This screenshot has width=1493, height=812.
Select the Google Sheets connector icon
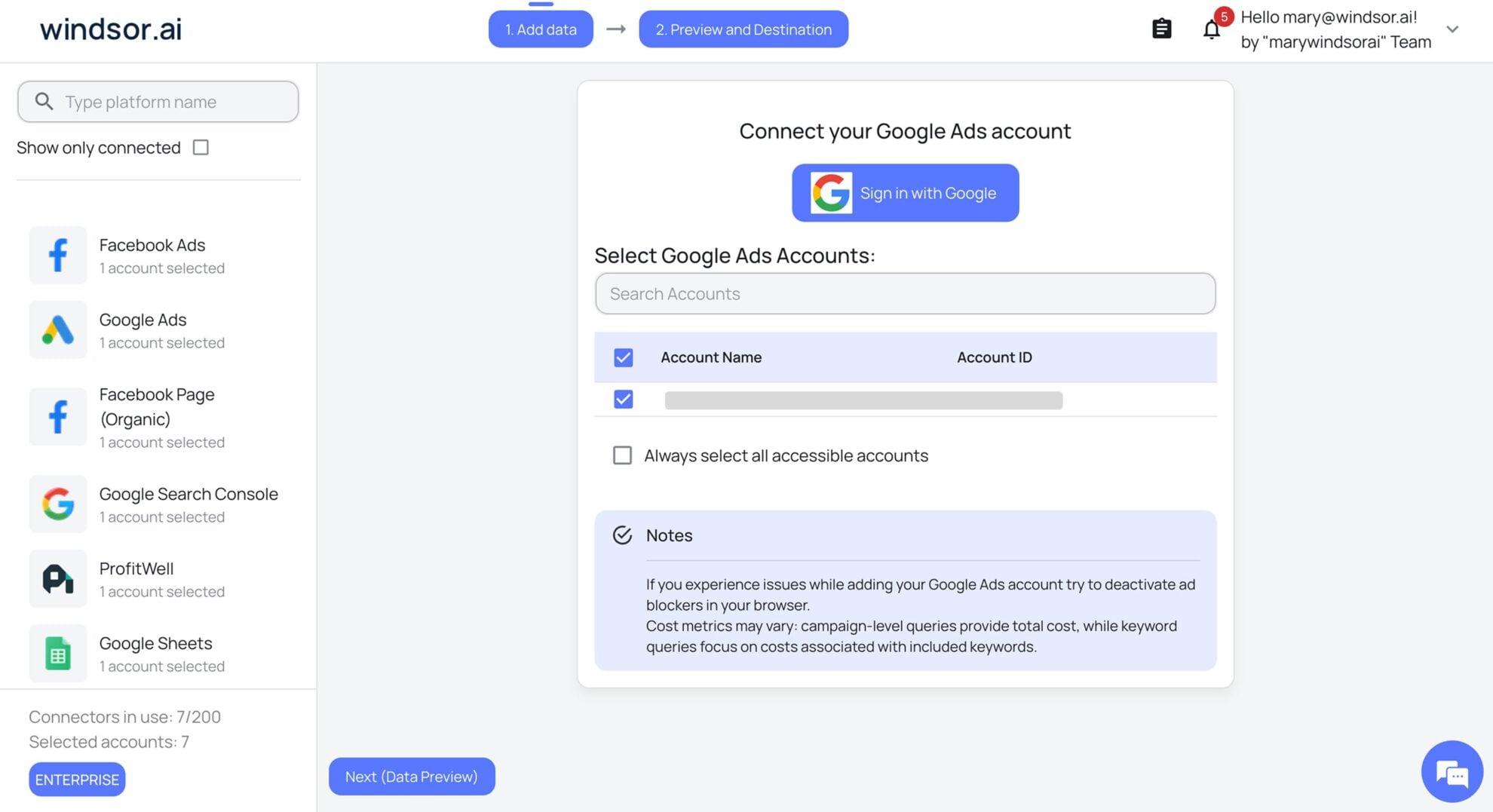(57, 653)
